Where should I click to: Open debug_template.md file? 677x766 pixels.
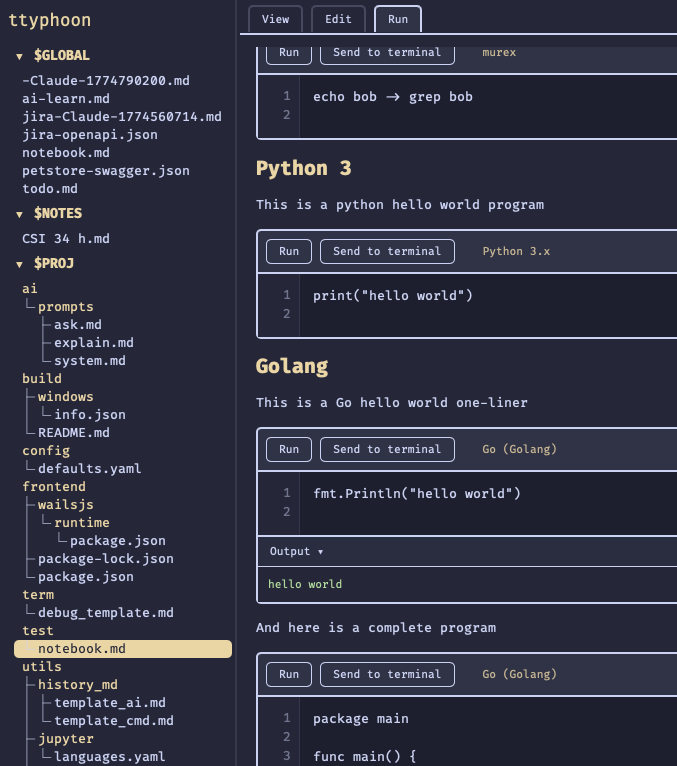tap(106, 613)
